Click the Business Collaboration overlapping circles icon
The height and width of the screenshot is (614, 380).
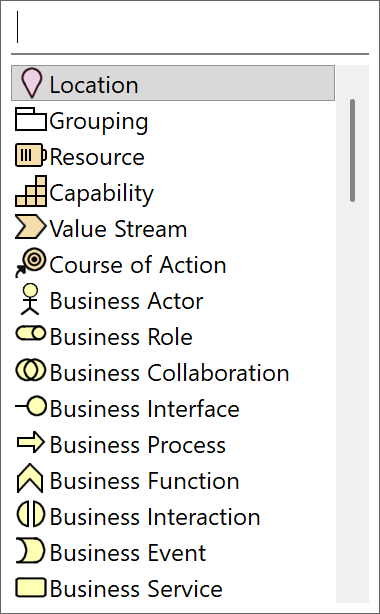click(31, 370)
